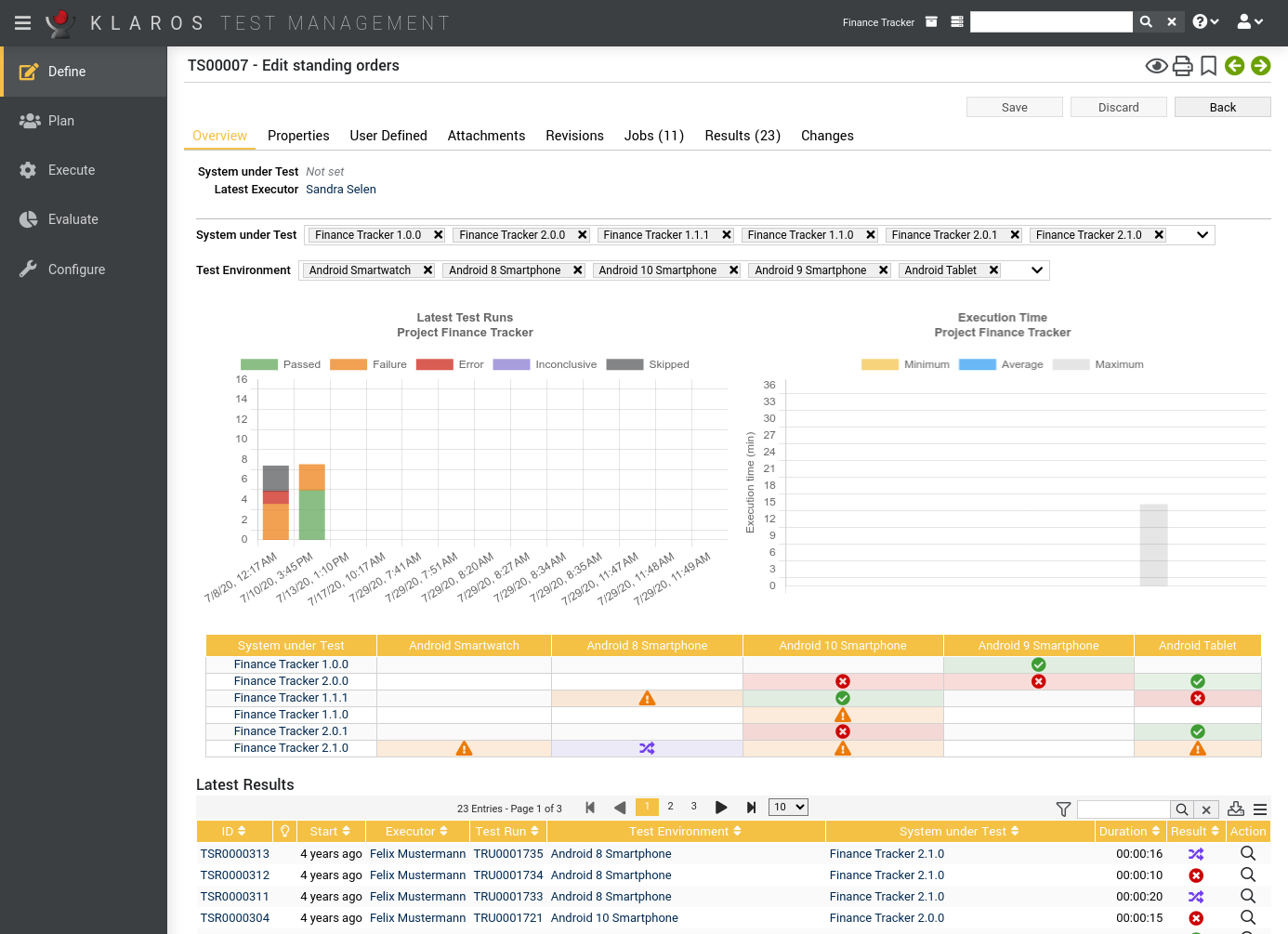Open the filter icon above Latest Results
The width and height of the screenshot is (1288, 934).
point(1062,809)
